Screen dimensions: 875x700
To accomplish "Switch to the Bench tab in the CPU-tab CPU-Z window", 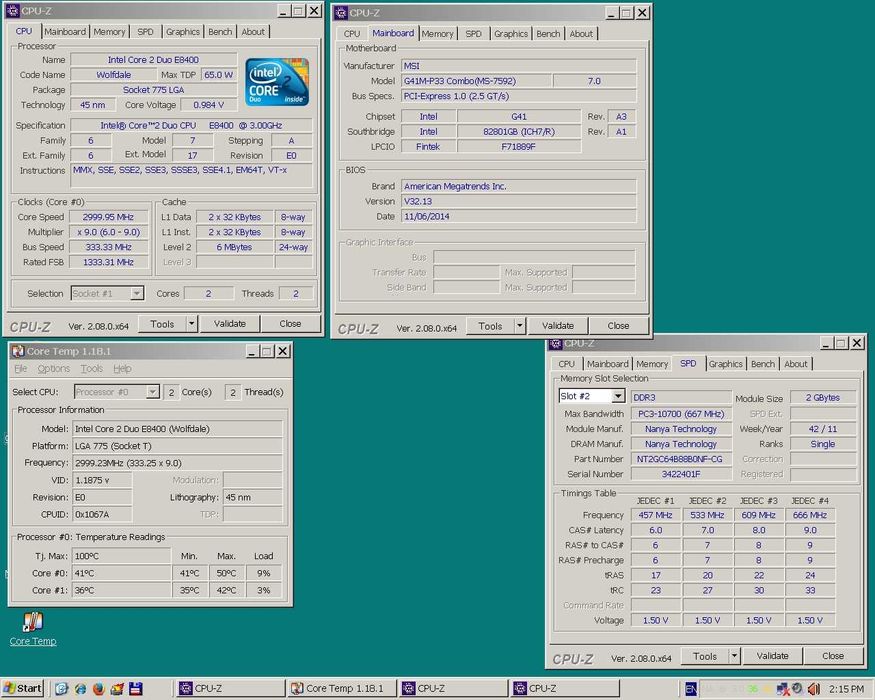I will click(220, 32).
